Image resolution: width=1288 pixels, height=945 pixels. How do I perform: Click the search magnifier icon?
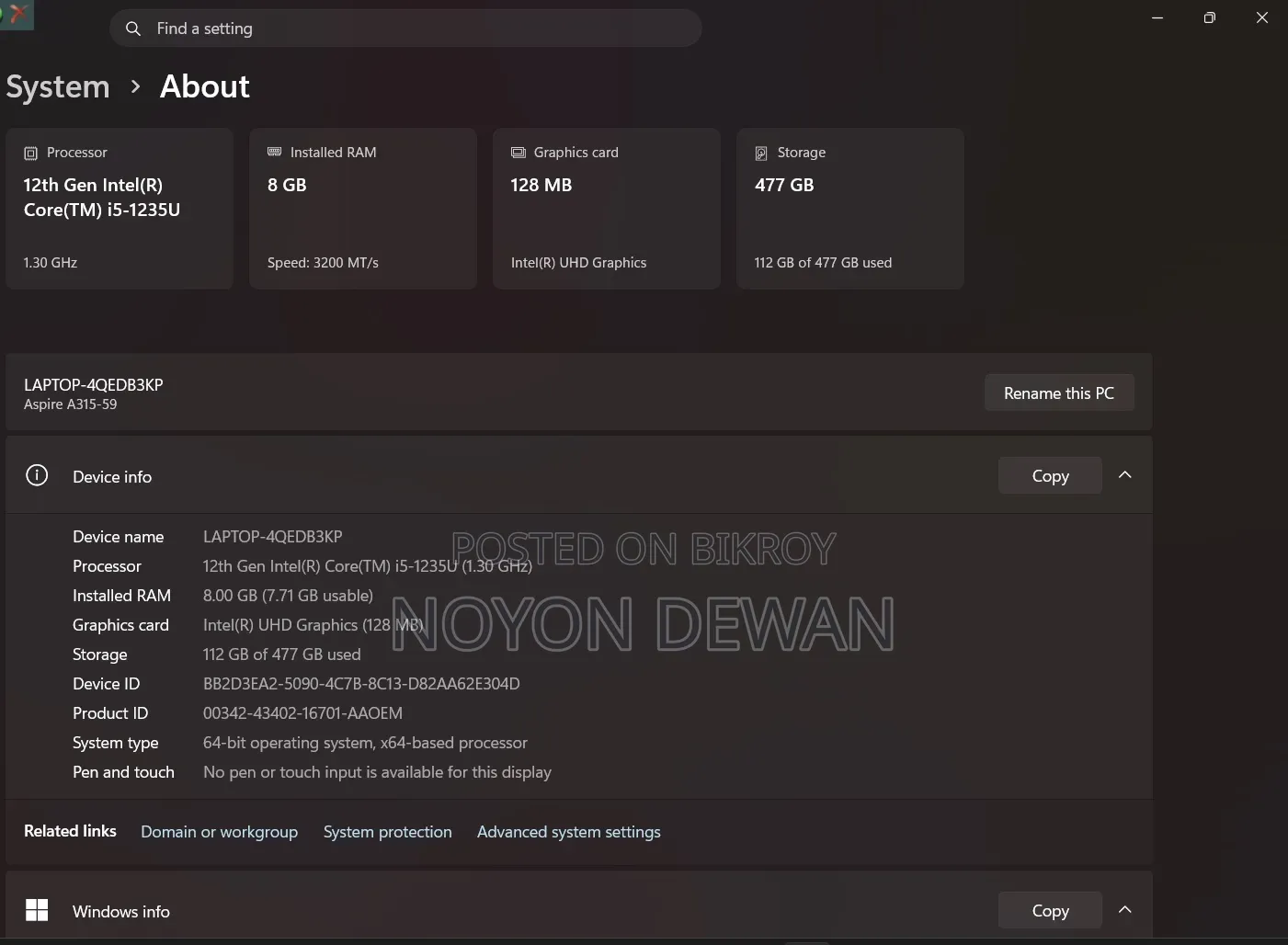133,28
